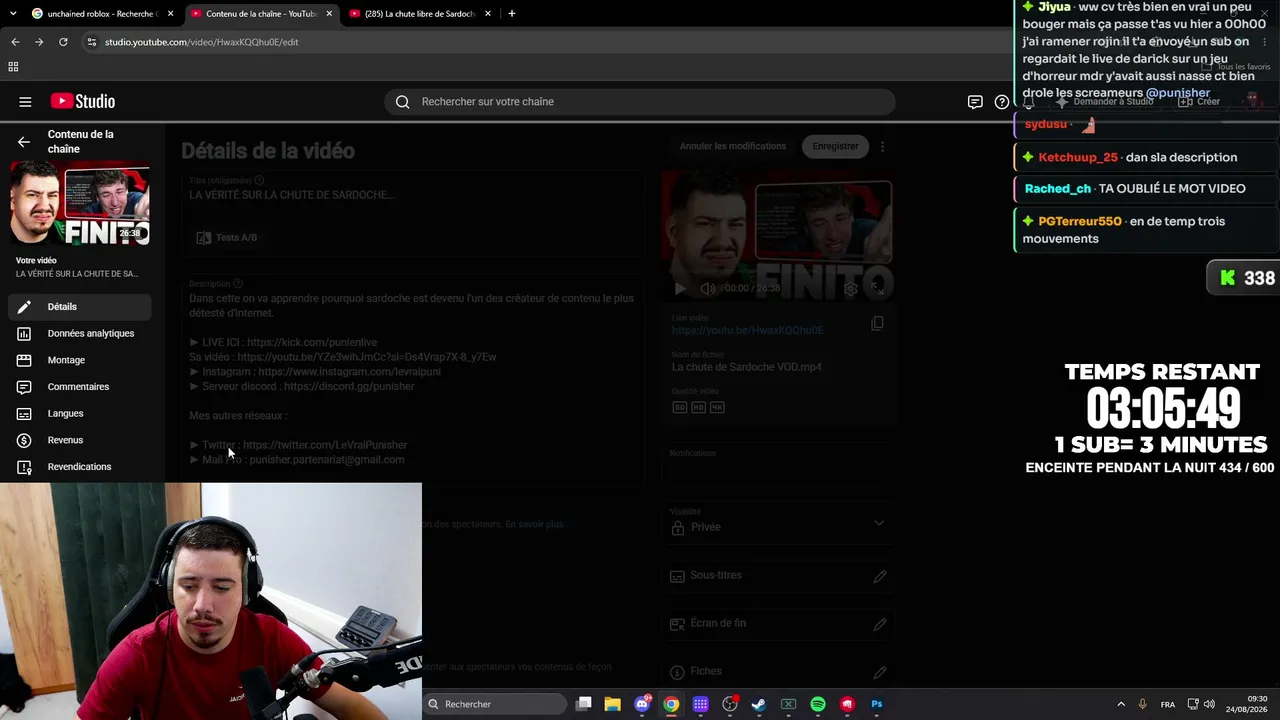The image size is (1280, 720).
Task: Open the Tests A/B button
Action: [227, 238]
